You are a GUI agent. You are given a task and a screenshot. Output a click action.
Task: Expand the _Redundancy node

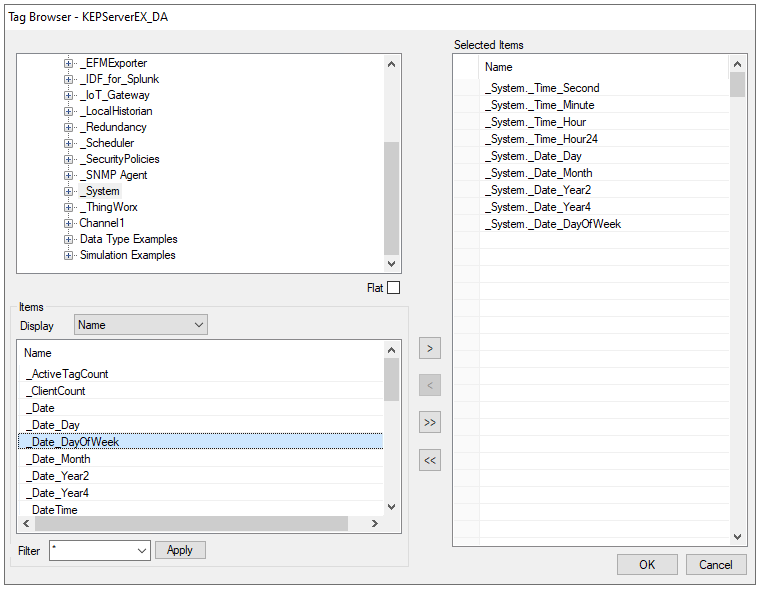tap(68, 127)
